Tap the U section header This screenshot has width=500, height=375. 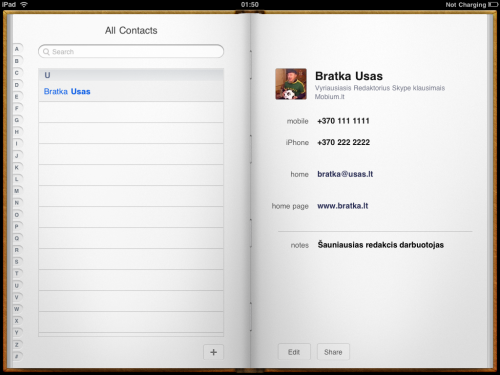131,75
